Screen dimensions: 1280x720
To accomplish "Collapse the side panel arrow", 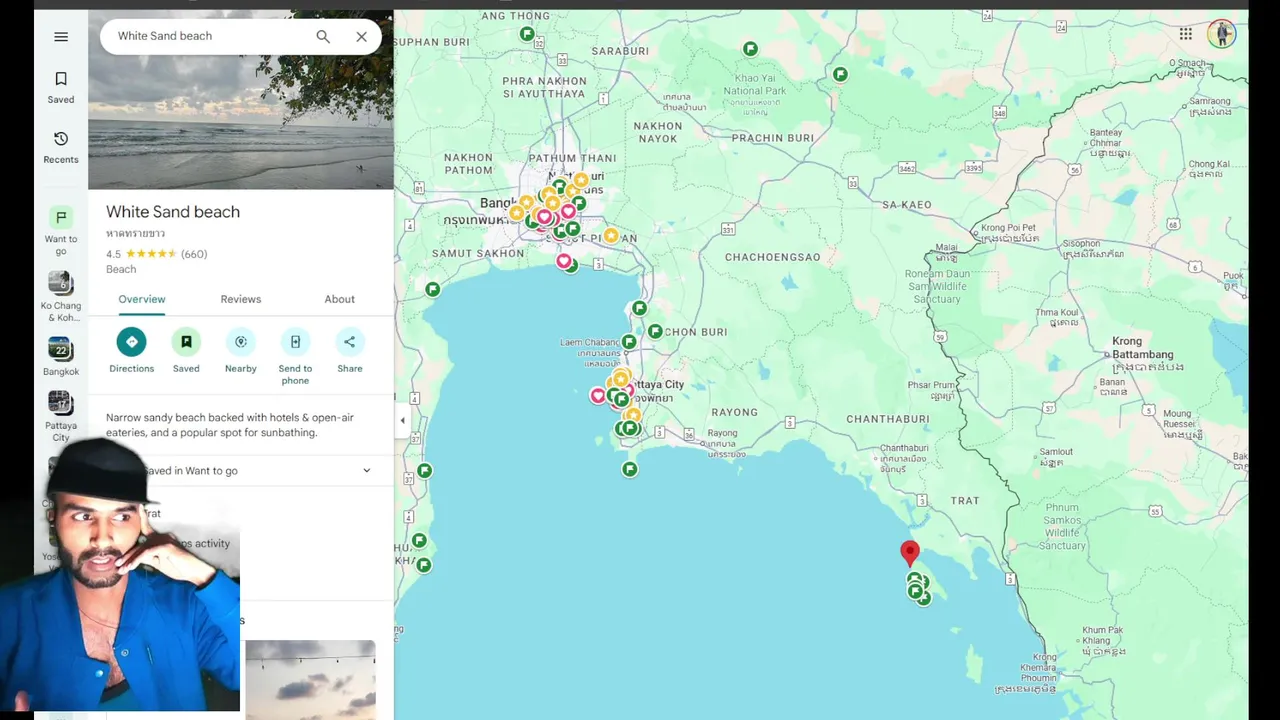I will [402, 421].
